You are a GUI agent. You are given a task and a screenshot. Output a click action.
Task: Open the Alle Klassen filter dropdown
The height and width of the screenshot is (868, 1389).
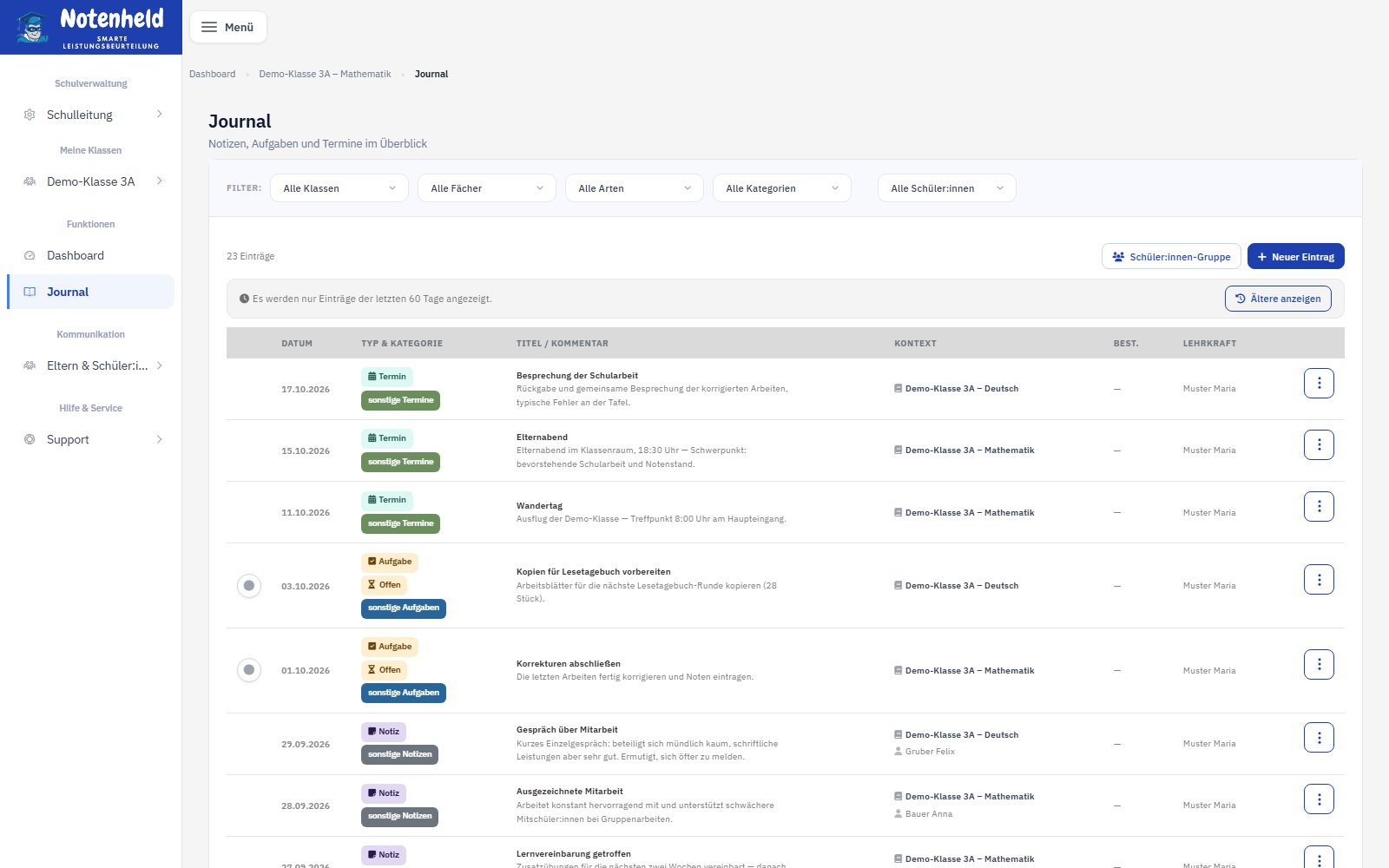(339, 188)
